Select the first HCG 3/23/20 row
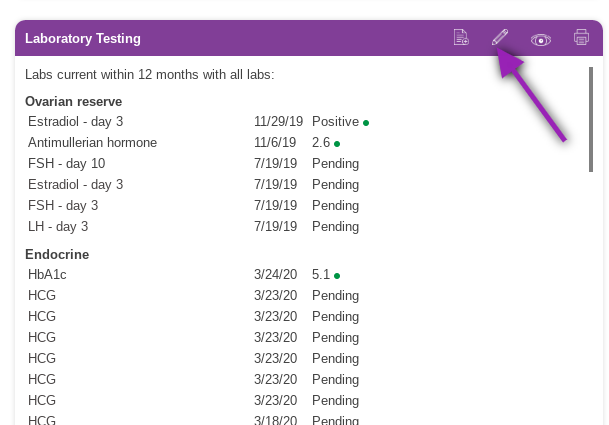 tap(42, 296)
